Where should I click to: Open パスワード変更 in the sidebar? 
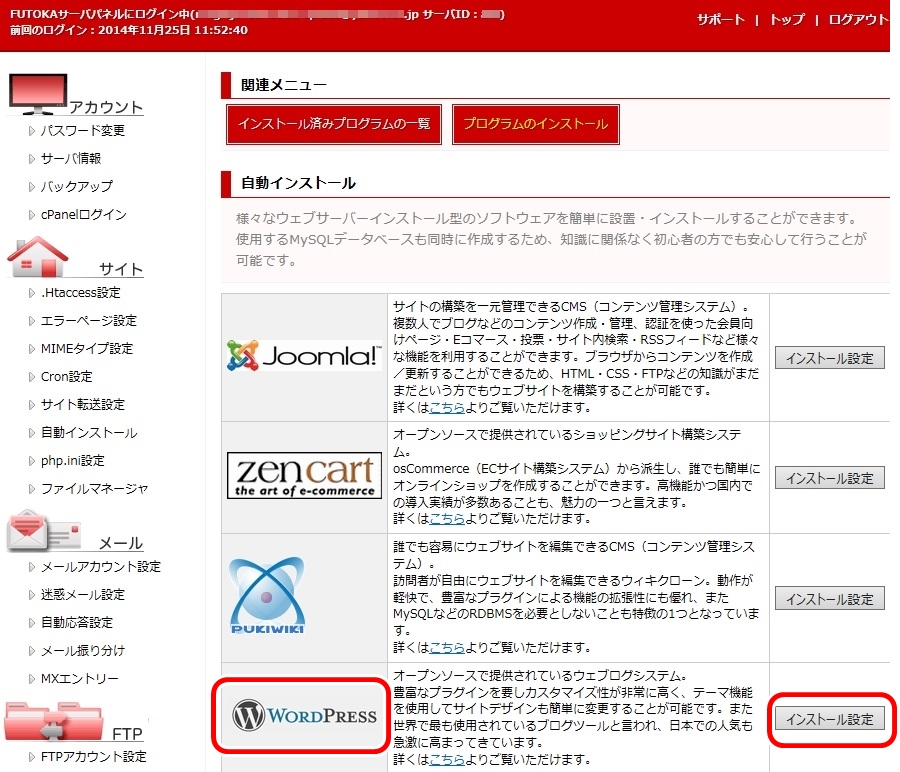pos(83,130)
